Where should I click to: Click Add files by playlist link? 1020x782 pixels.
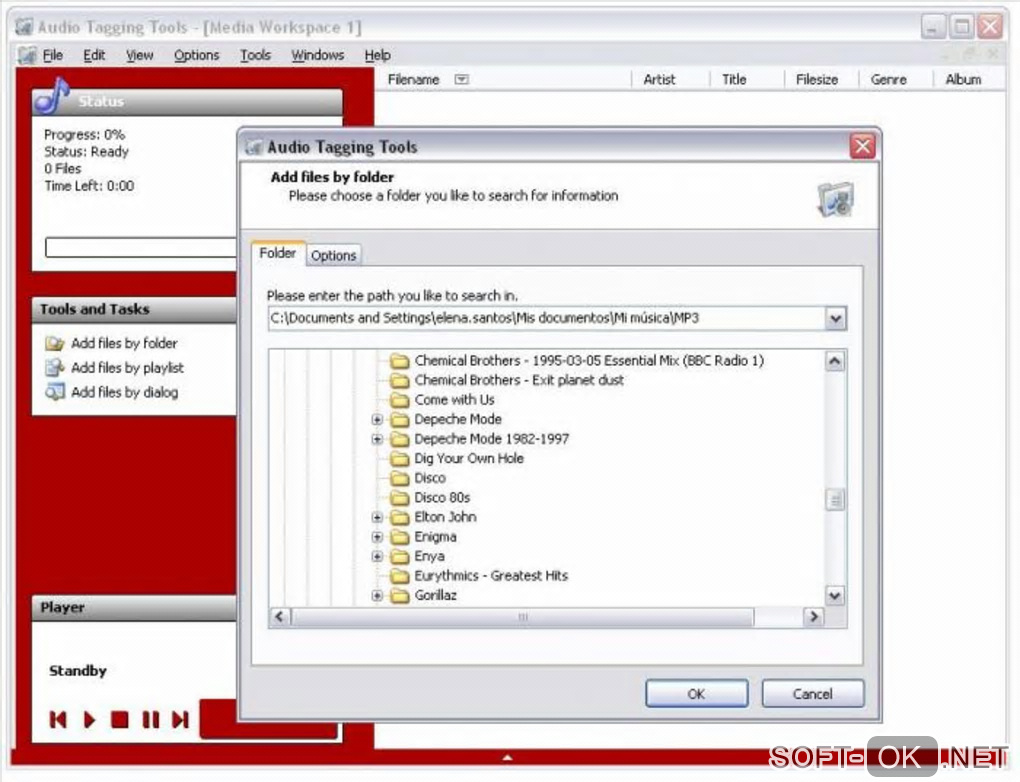pos(128,368)
